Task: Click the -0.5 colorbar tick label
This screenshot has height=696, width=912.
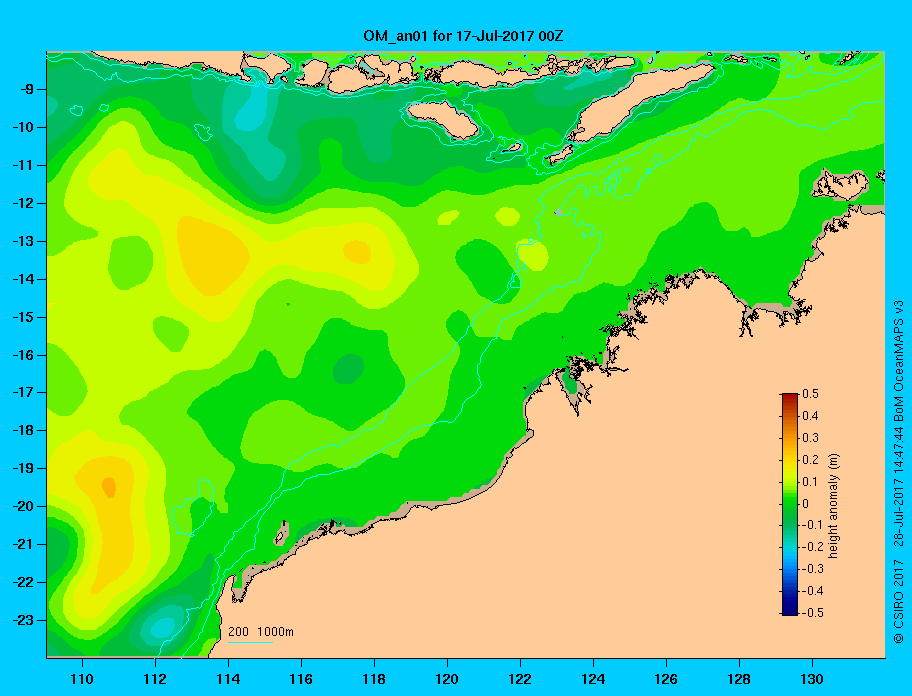Action: [813, 613]
